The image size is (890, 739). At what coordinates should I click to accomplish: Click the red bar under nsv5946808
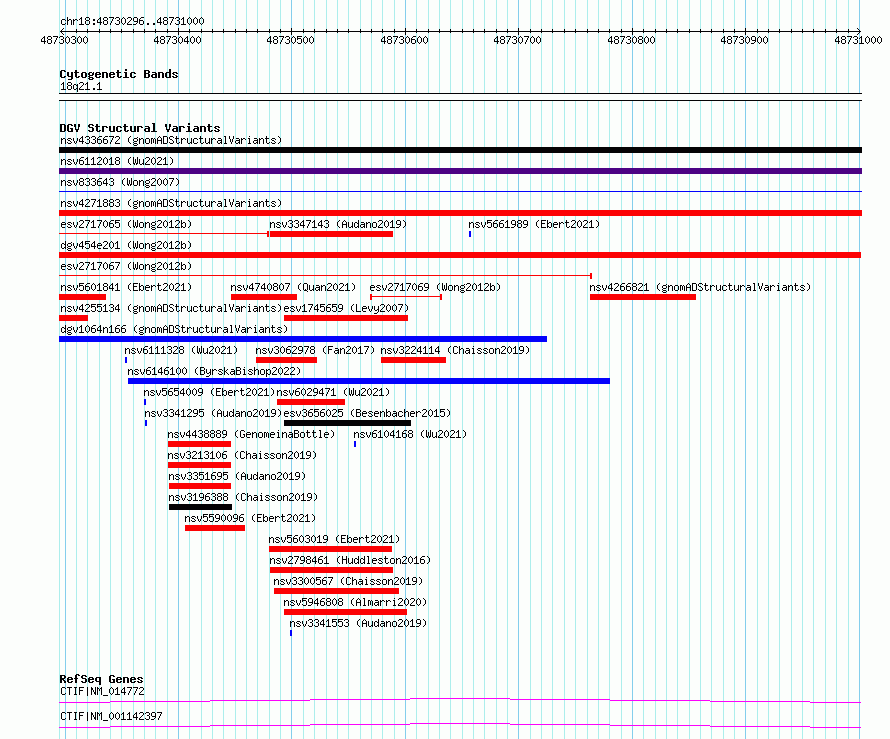tap(345, 612)
